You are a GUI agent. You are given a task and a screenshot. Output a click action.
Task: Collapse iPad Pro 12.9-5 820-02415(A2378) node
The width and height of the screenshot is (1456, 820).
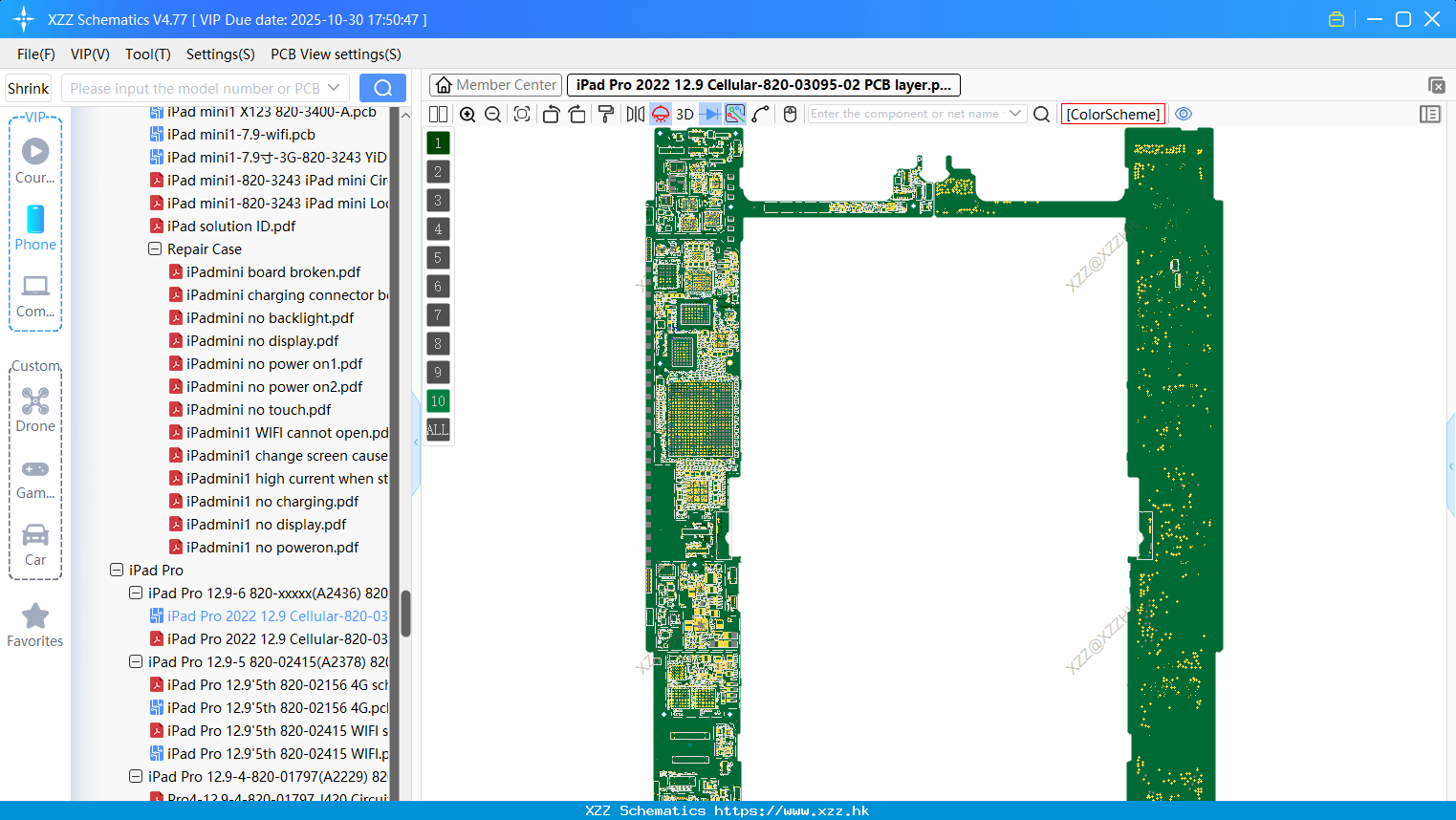pyautogui.click(x=136, y=661)
